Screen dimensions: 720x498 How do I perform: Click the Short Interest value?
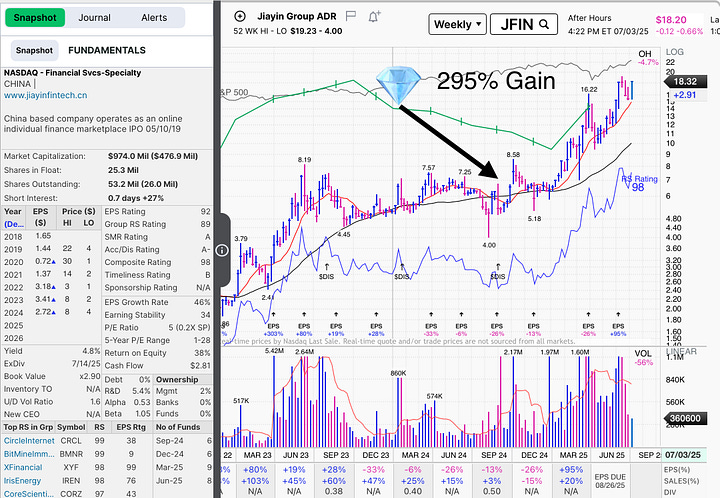tap(136, 198)
